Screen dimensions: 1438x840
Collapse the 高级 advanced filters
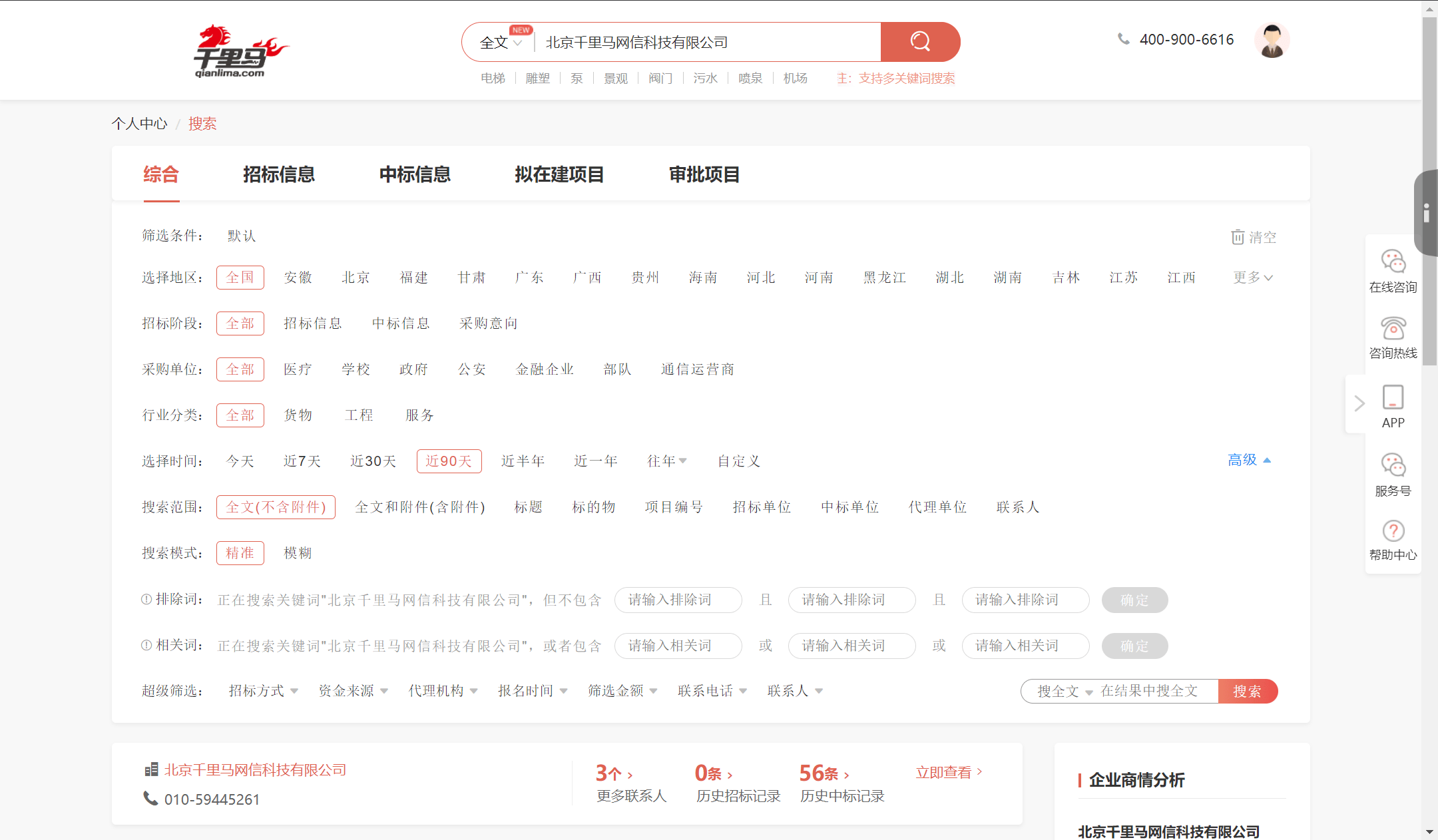click(x=1249, y=460)
